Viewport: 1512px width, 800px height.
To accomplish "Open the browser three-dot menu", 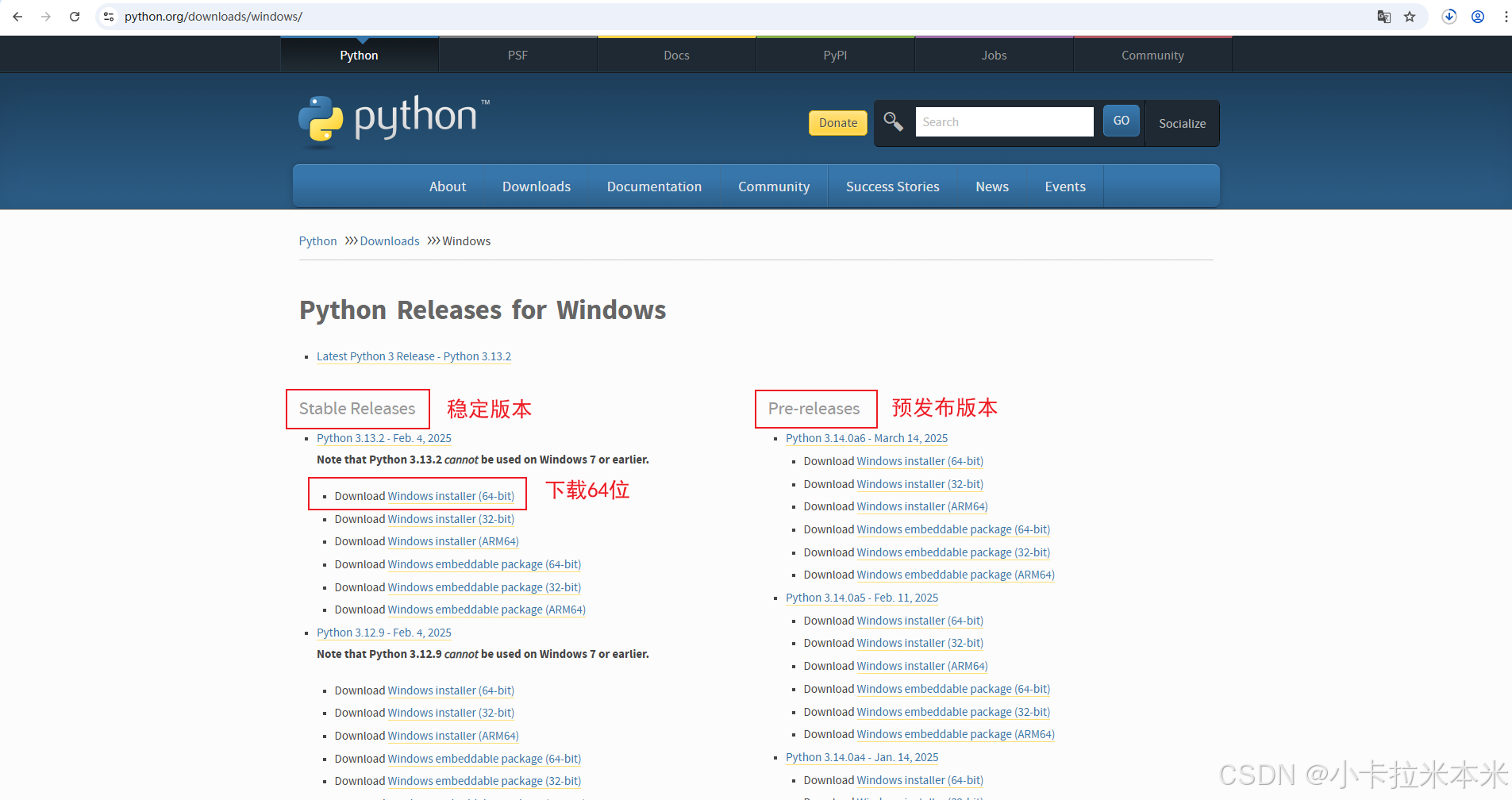I will point(1506,17).
